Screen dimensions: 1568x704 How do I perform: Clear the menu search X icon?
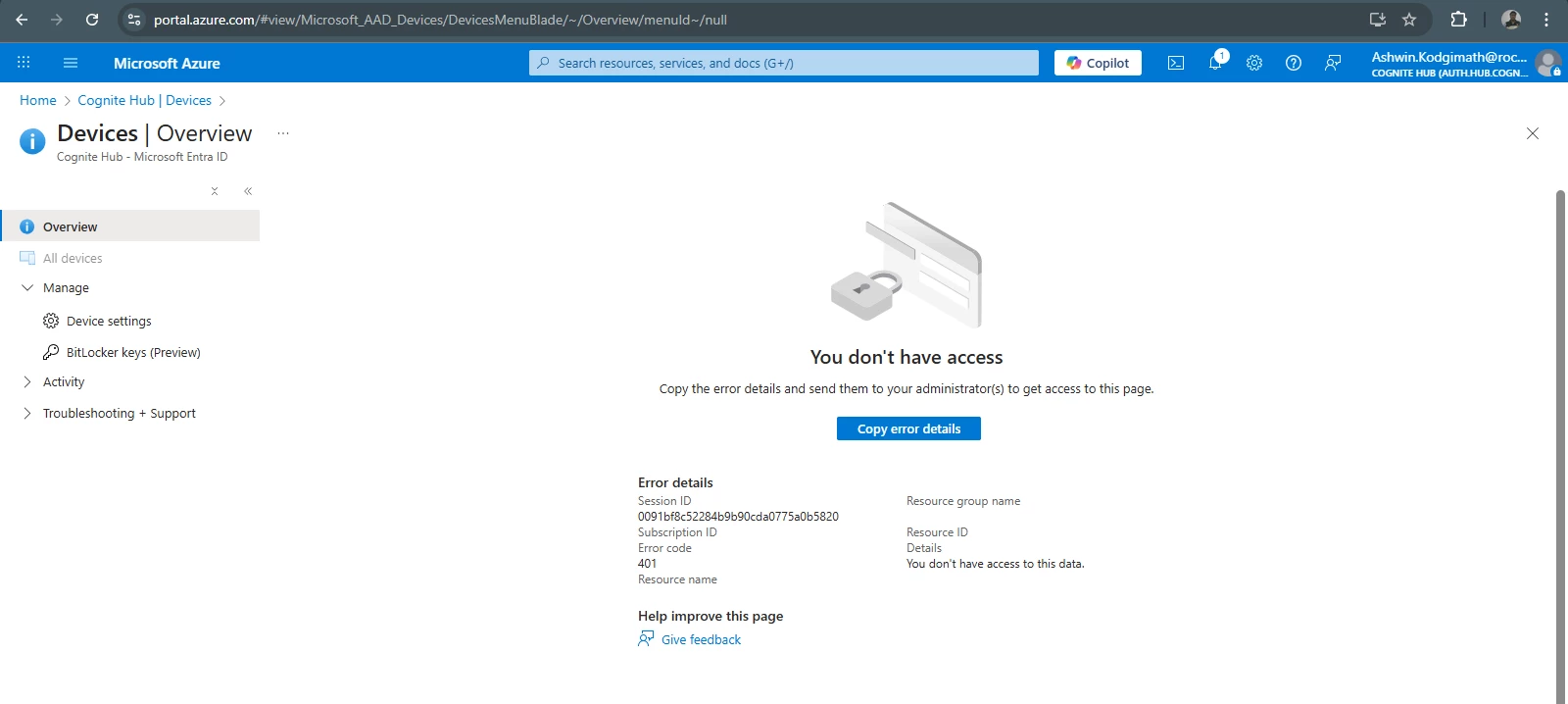(x=215, y=191)
